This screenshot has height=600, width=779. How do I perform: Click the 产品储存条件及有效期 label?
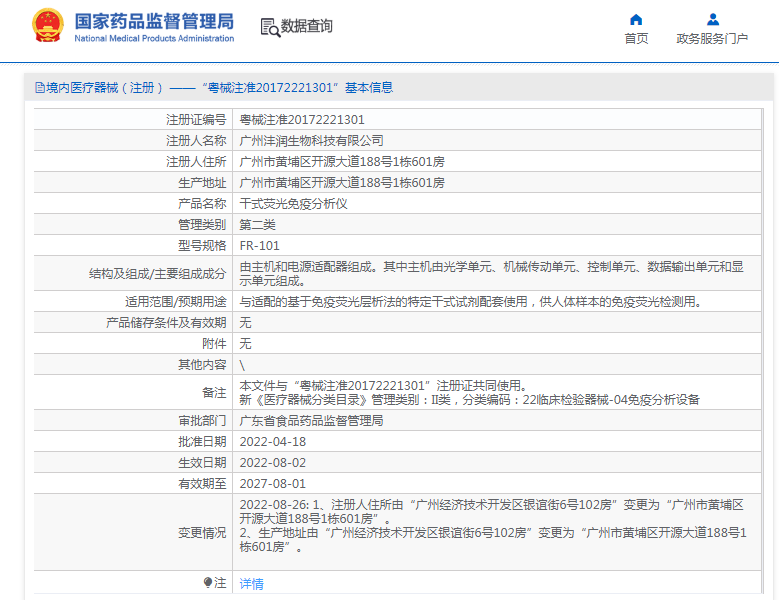(x=166, y=323)
